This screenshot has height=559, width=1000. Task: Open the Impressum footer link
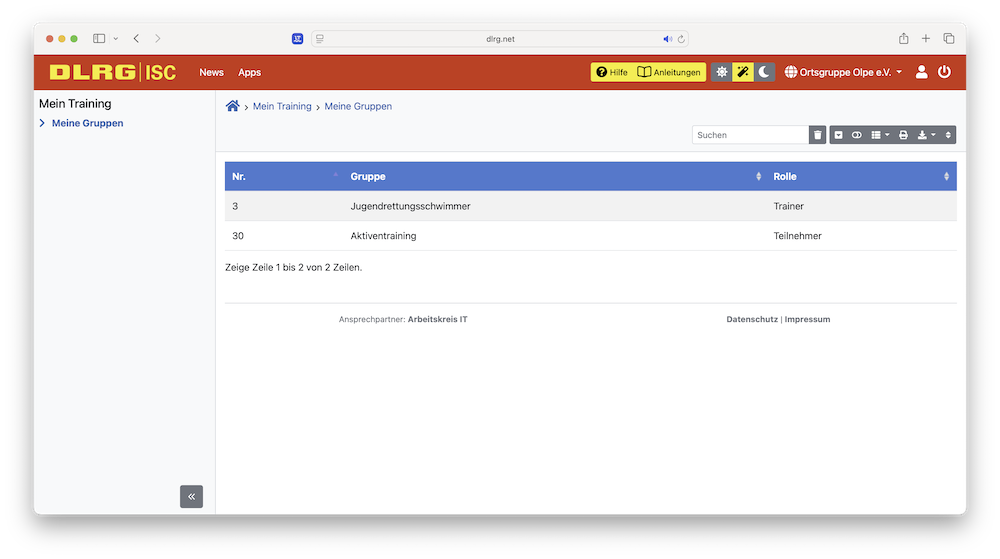[807, 319]
